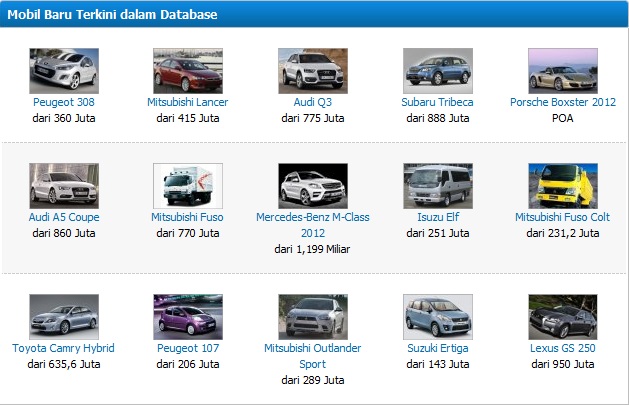Open the Porsche Boxster 2012 thumbnail
The width and height of the screenshot is (629, 405).
click(563, 71)
